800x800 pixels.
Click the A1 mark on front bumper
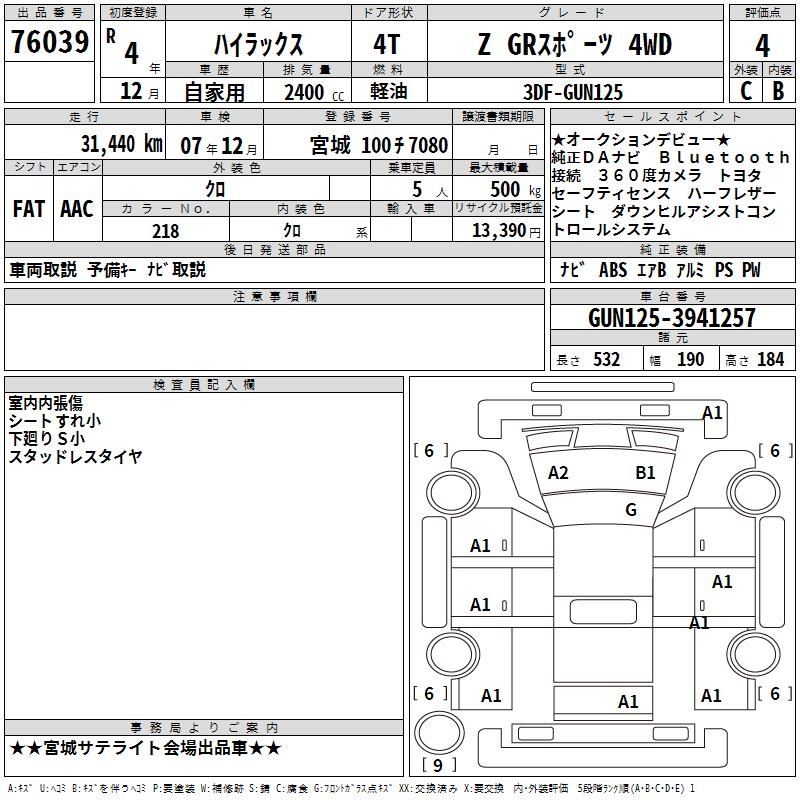[712, 413]
